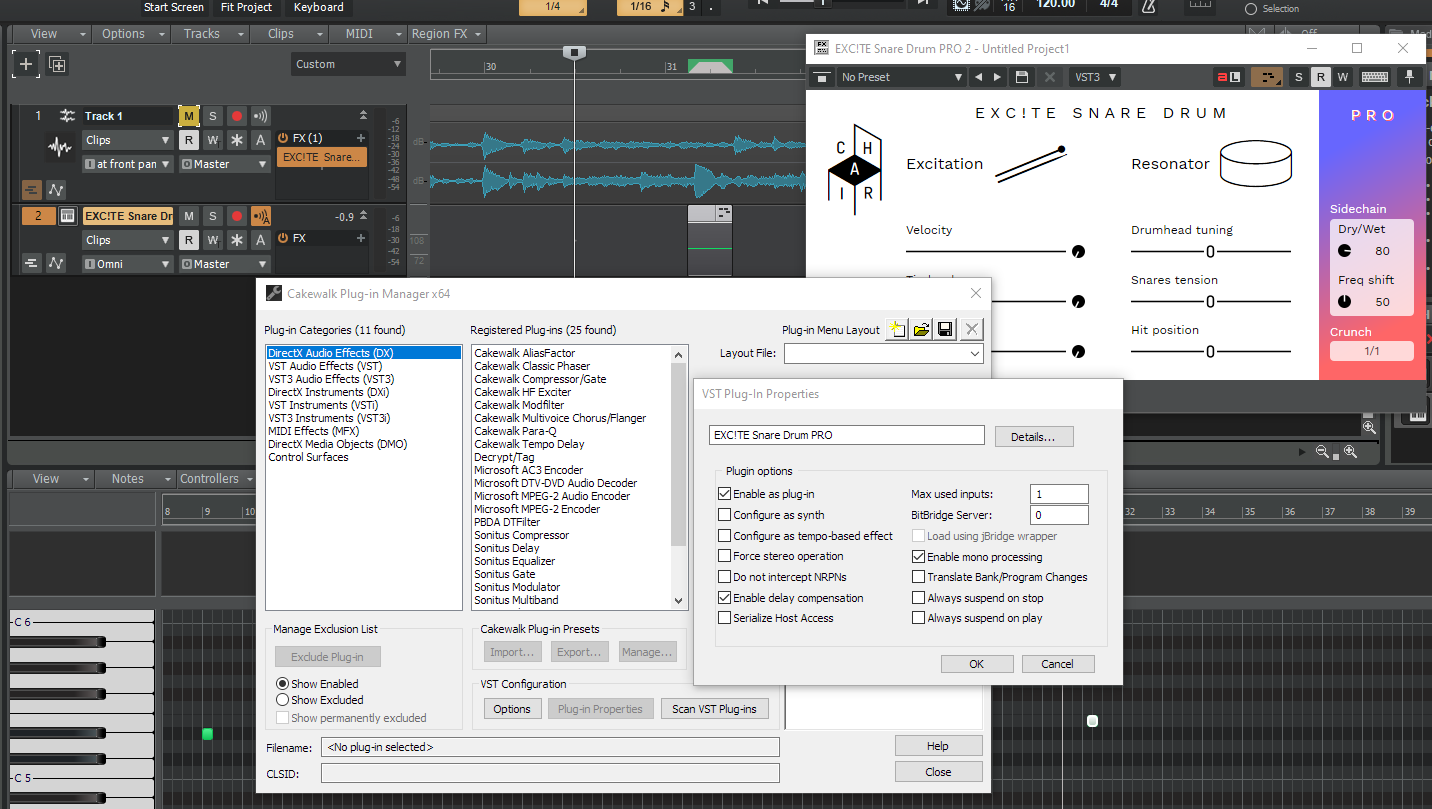Image resolution: width=1432 pixels, height=809 pixels.
Task: Click Cancel in VST Plug-In Properties
Action: [x=1058, y=664]
